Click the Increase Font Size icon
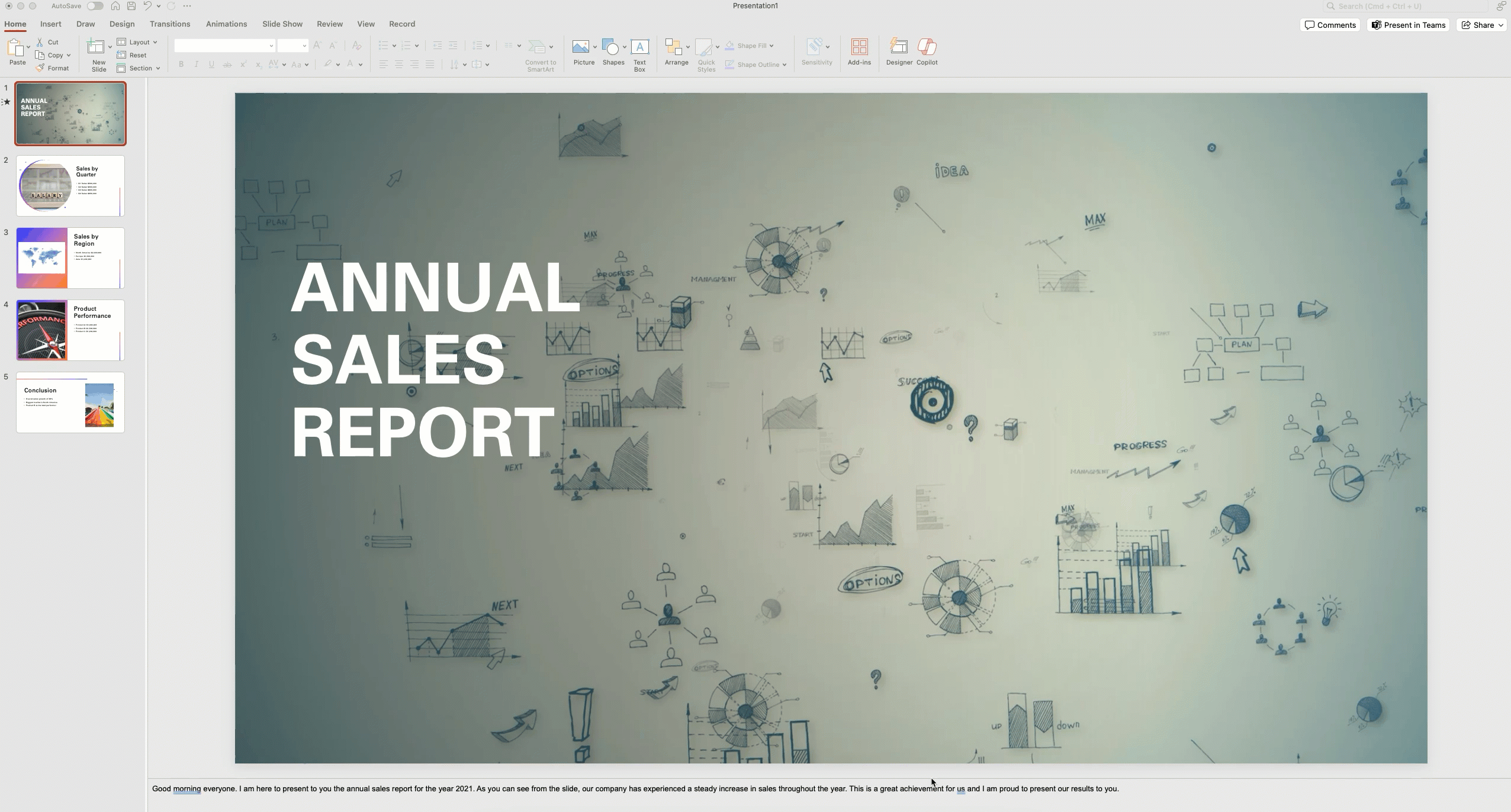 click(x=317, y=46)
